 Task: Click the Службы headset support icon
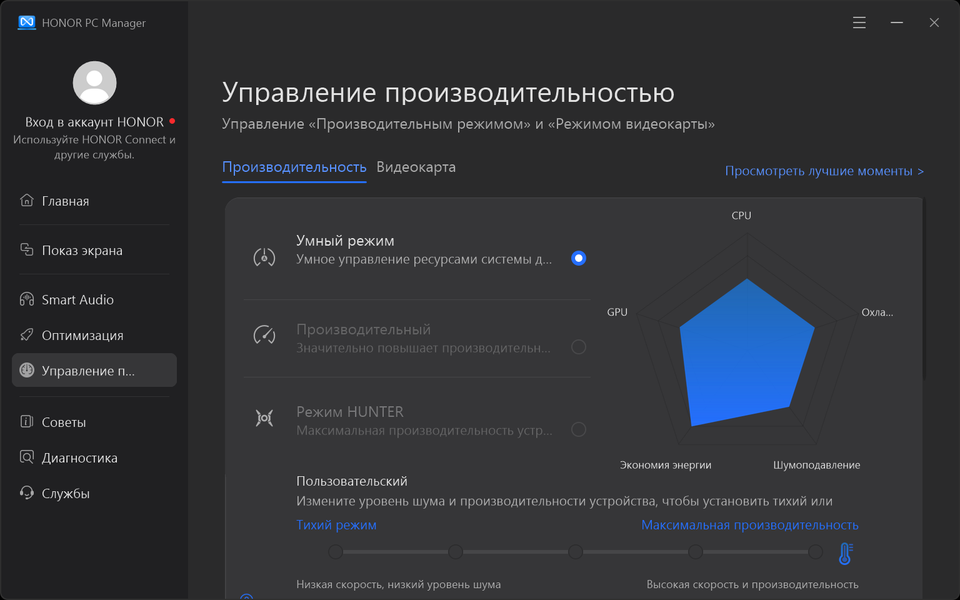tap(26, 492)
